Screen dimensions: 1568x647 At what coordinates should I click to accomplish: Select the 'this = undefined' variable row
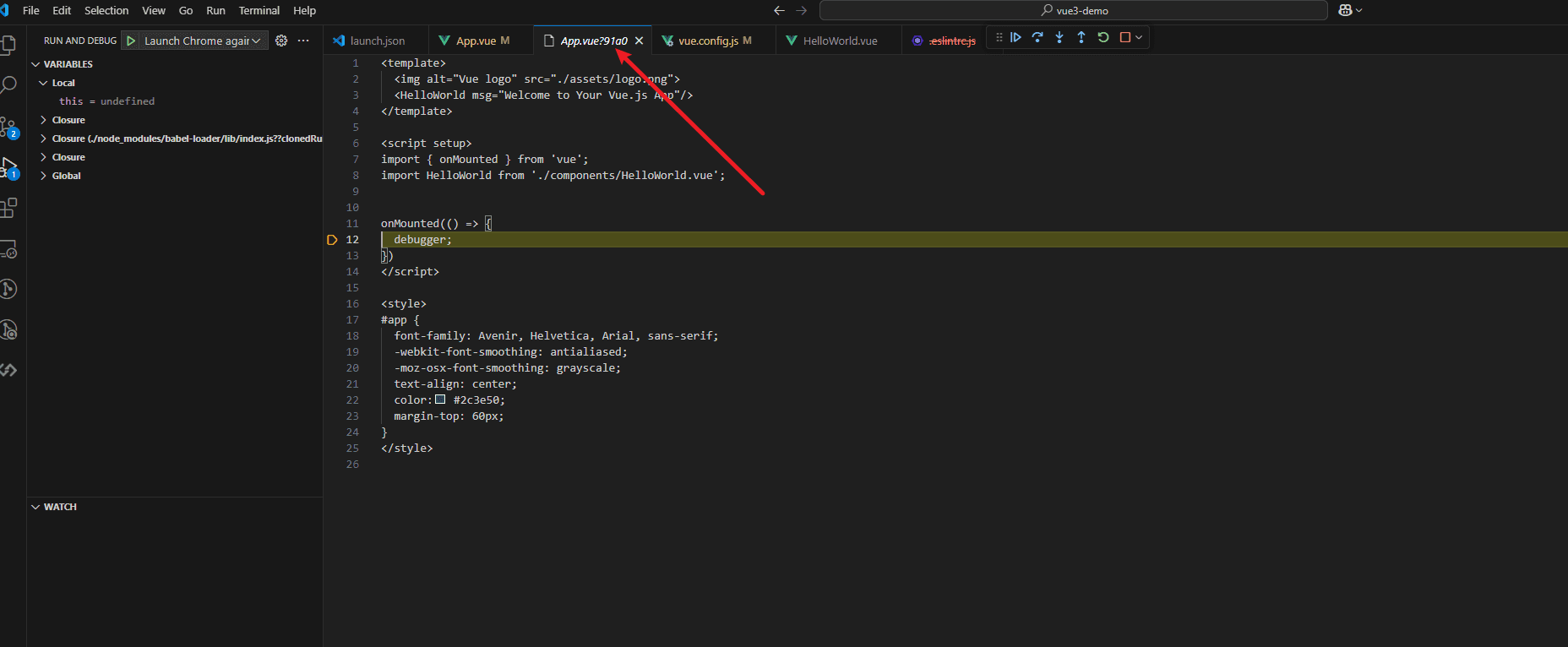coord(176,101)
